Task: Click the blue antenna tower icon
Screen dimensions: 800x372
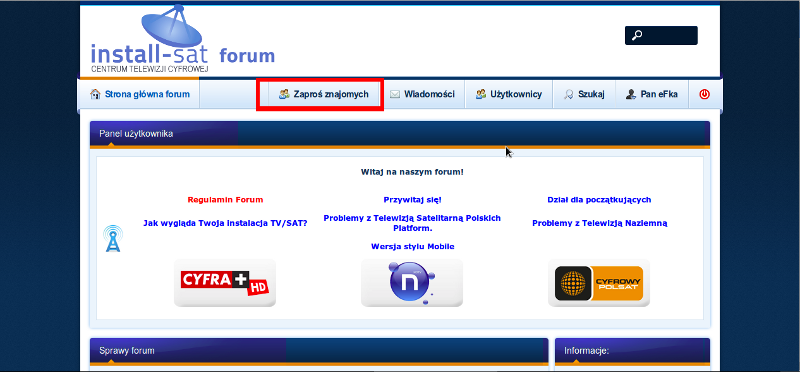Action: coord(113,239)
